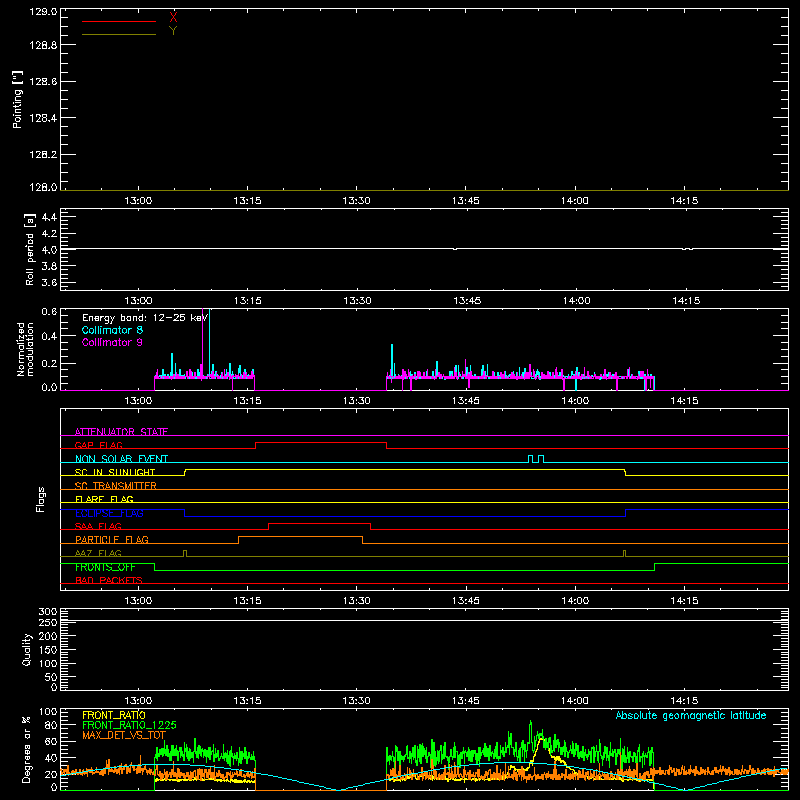Click the '128.2' tick label
This screenshot has width=800, height=800.
pyautogui.click(x=43, y=155)
